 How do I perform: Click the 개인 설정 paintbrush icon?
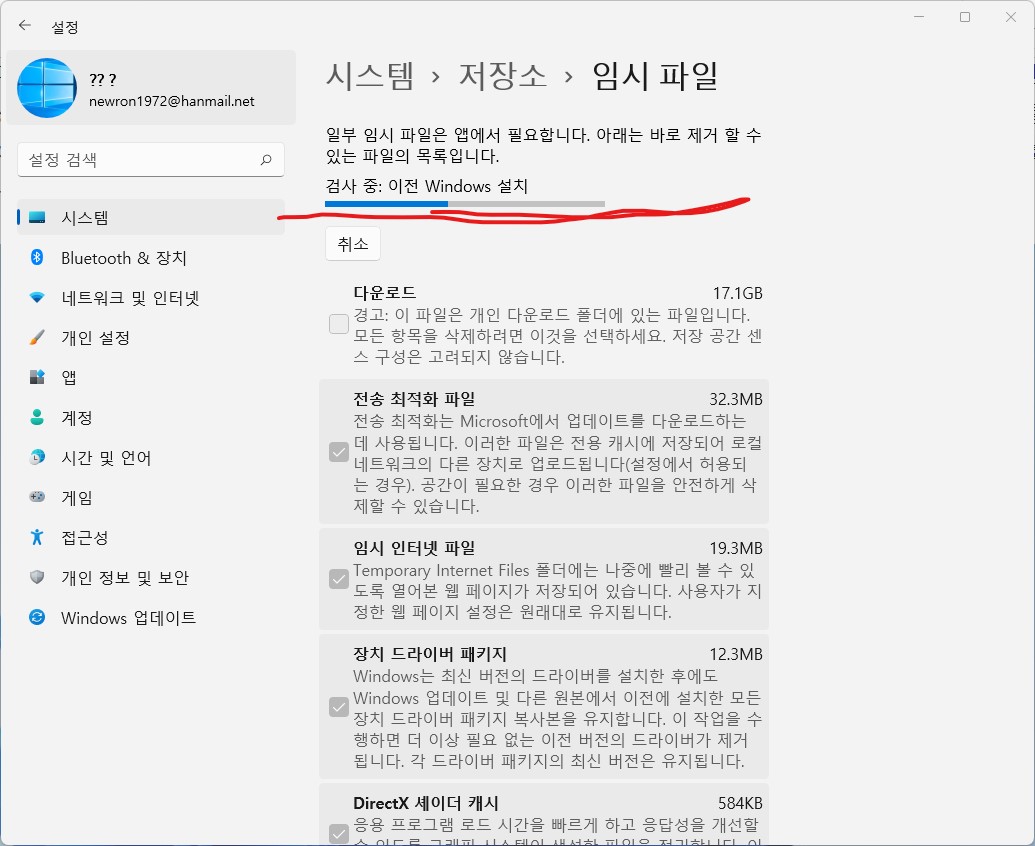pyautogui.click(x=38, y=337)
